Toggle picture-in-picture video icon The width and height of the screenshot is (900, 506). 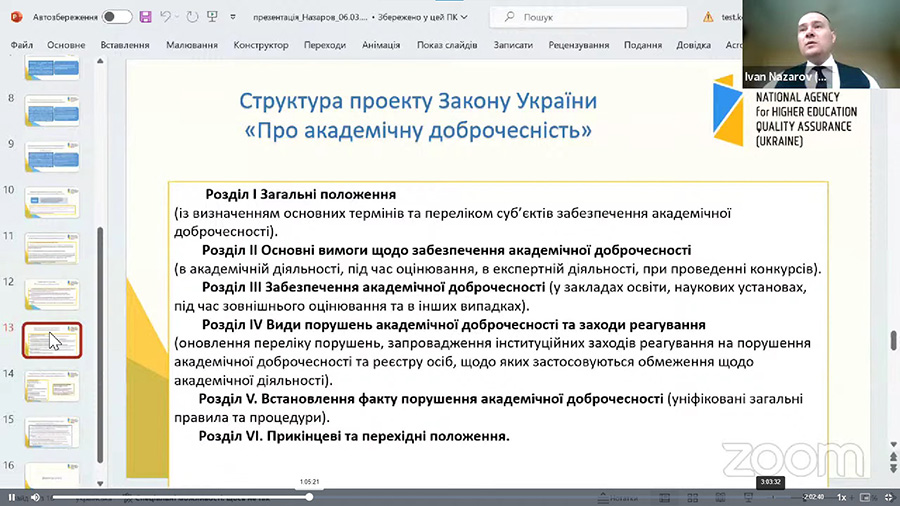click(864, 497)
